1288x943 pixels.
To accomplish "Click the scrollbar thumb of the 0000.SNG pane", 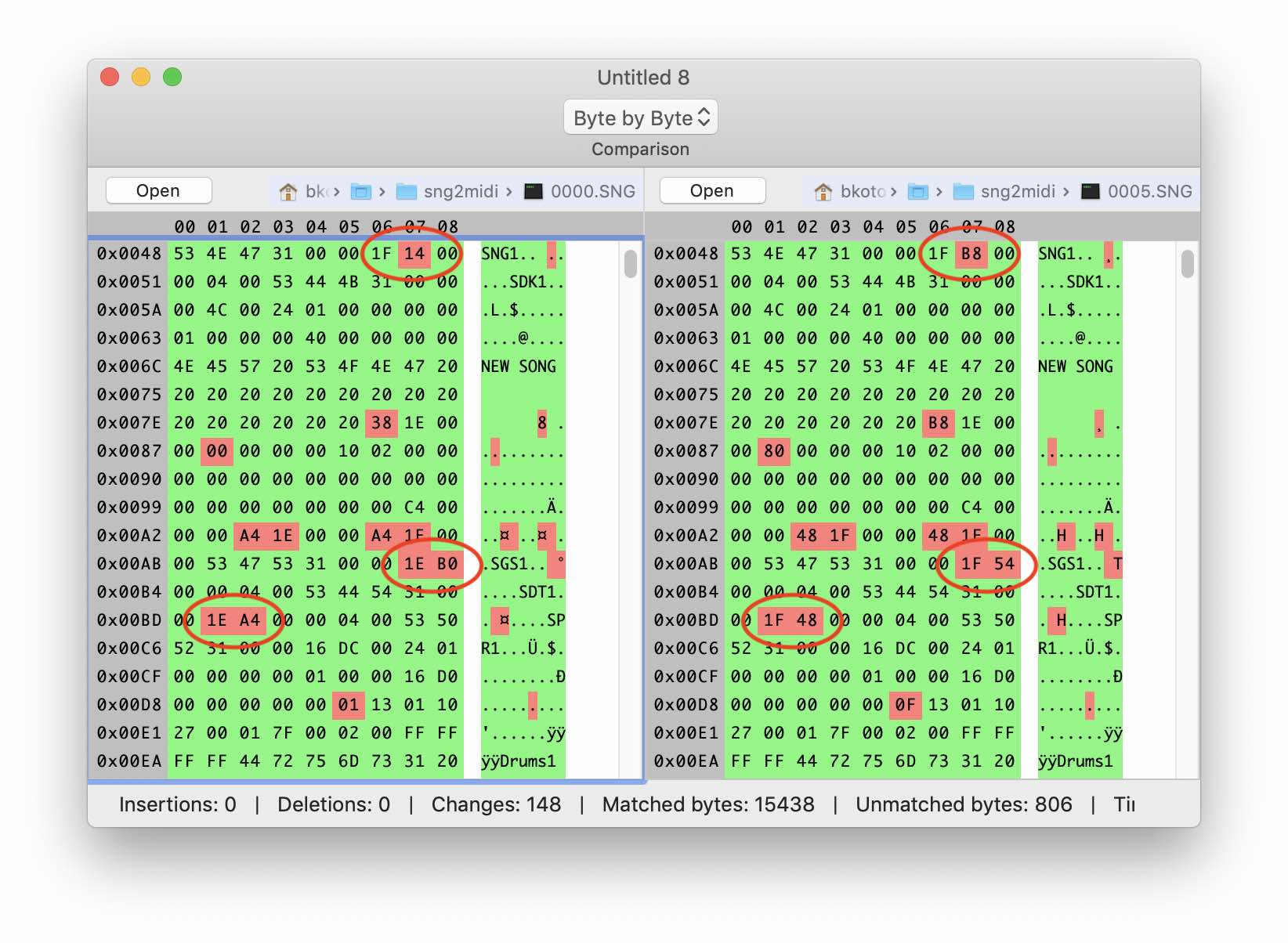I will [631, 264].
